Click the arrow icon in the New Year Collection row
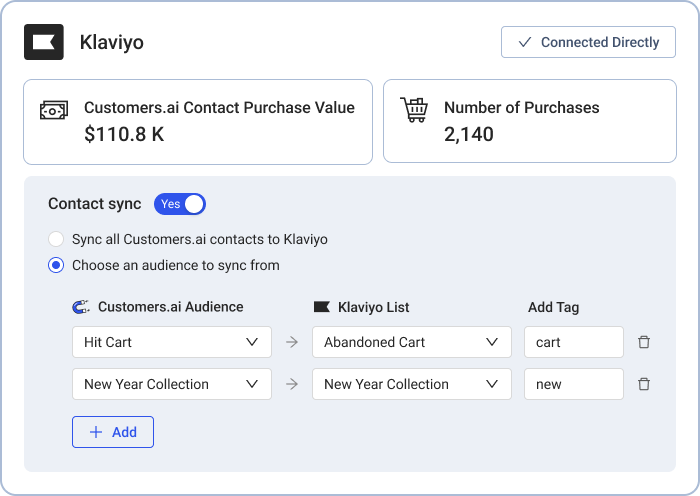700x496 pixels. click(292, 384)
